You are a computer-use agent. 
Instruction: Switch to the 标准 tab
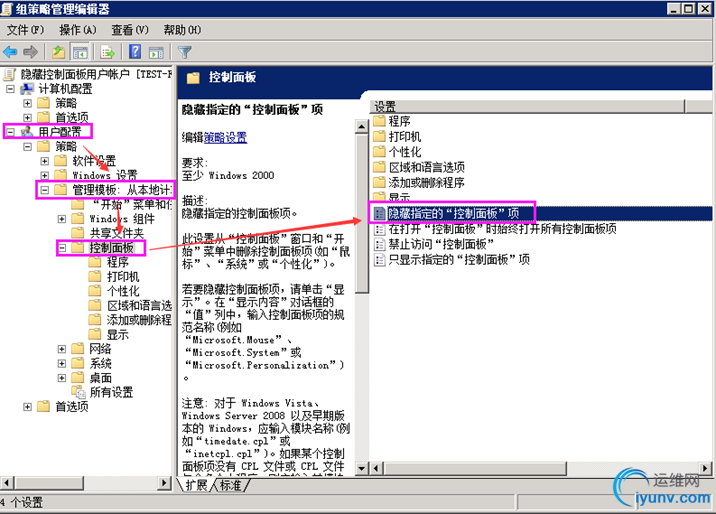pos(231,485)
